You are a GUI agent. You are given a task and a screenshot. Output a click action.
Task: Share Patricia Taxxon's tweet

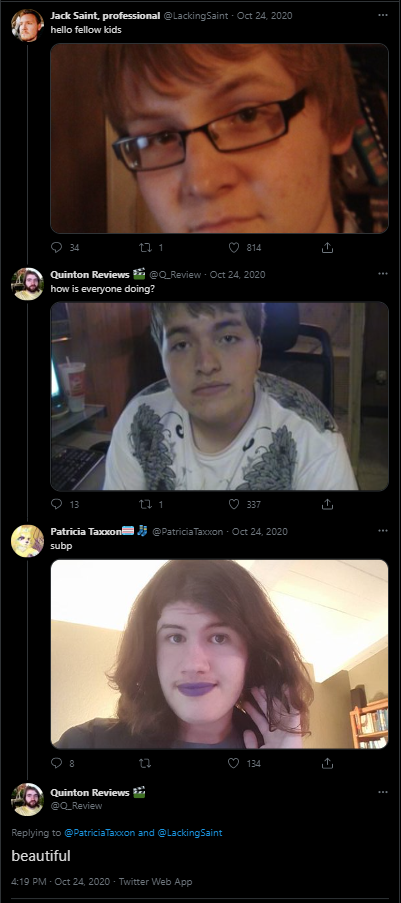tap(327, 763)
